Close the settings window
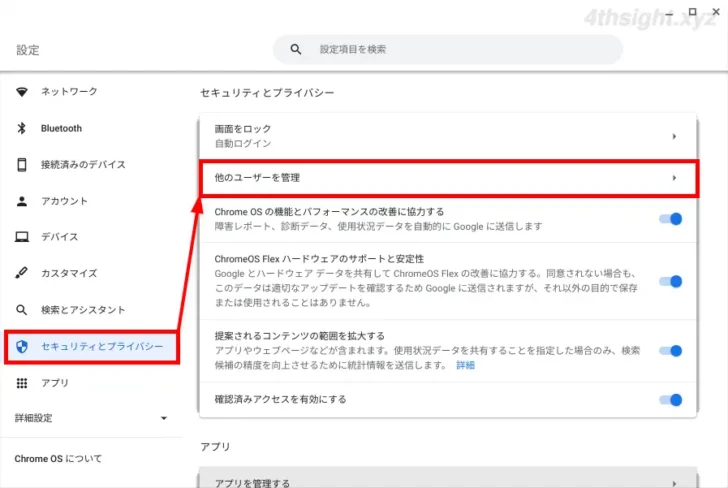This screenshot has height=488, width=728. (716, 12)
